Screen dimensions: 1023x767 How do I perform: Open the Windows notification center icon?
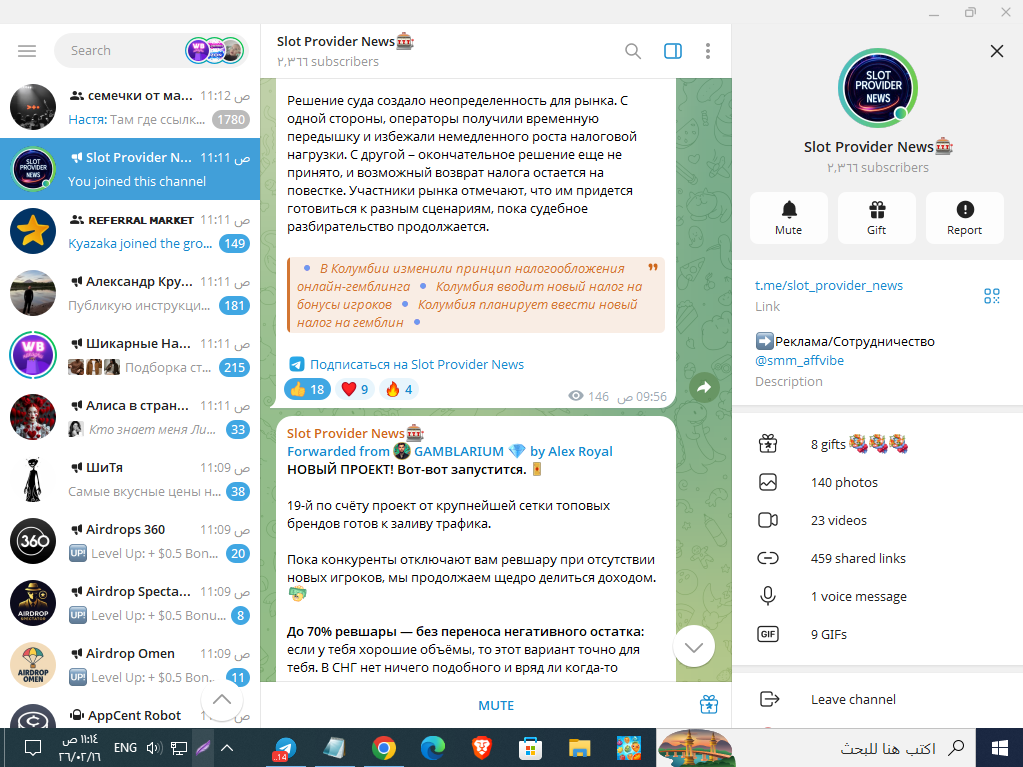tap(33, 747)
